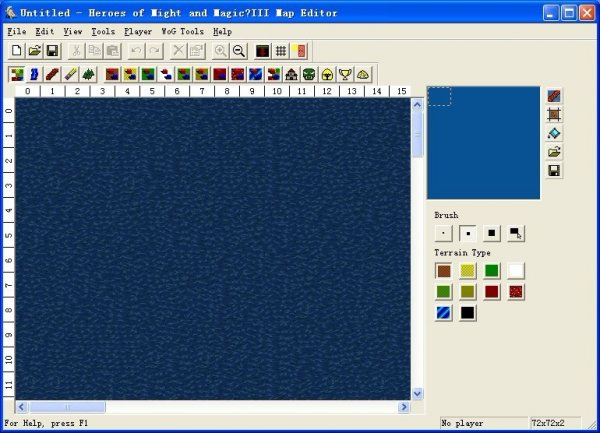The image size is (600, 433).
Task: Open the Help menu
Action: click(222, 31)
